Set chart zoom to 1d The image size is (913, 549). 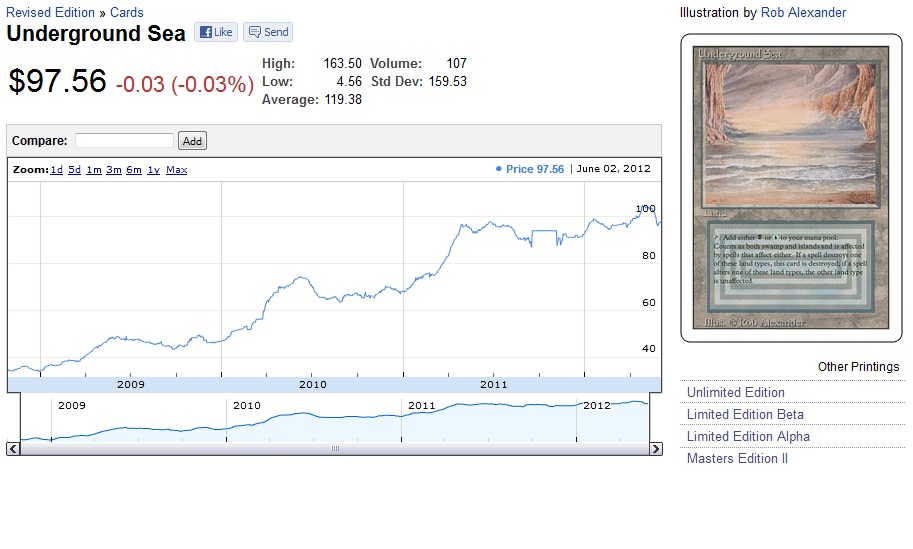[57, 170]
